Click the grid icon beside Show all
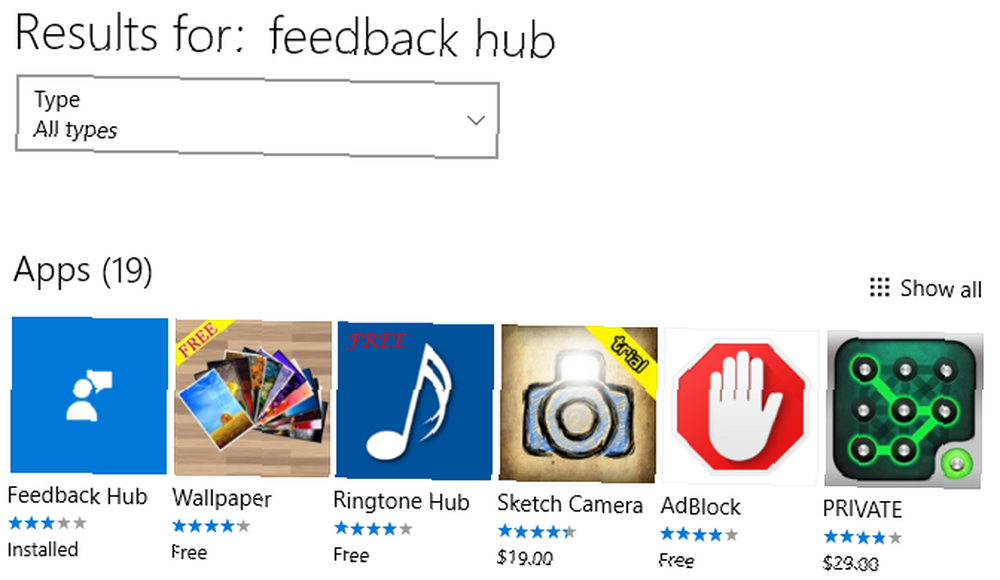Viewport: 1000px width, 580px height. [879, 287]
